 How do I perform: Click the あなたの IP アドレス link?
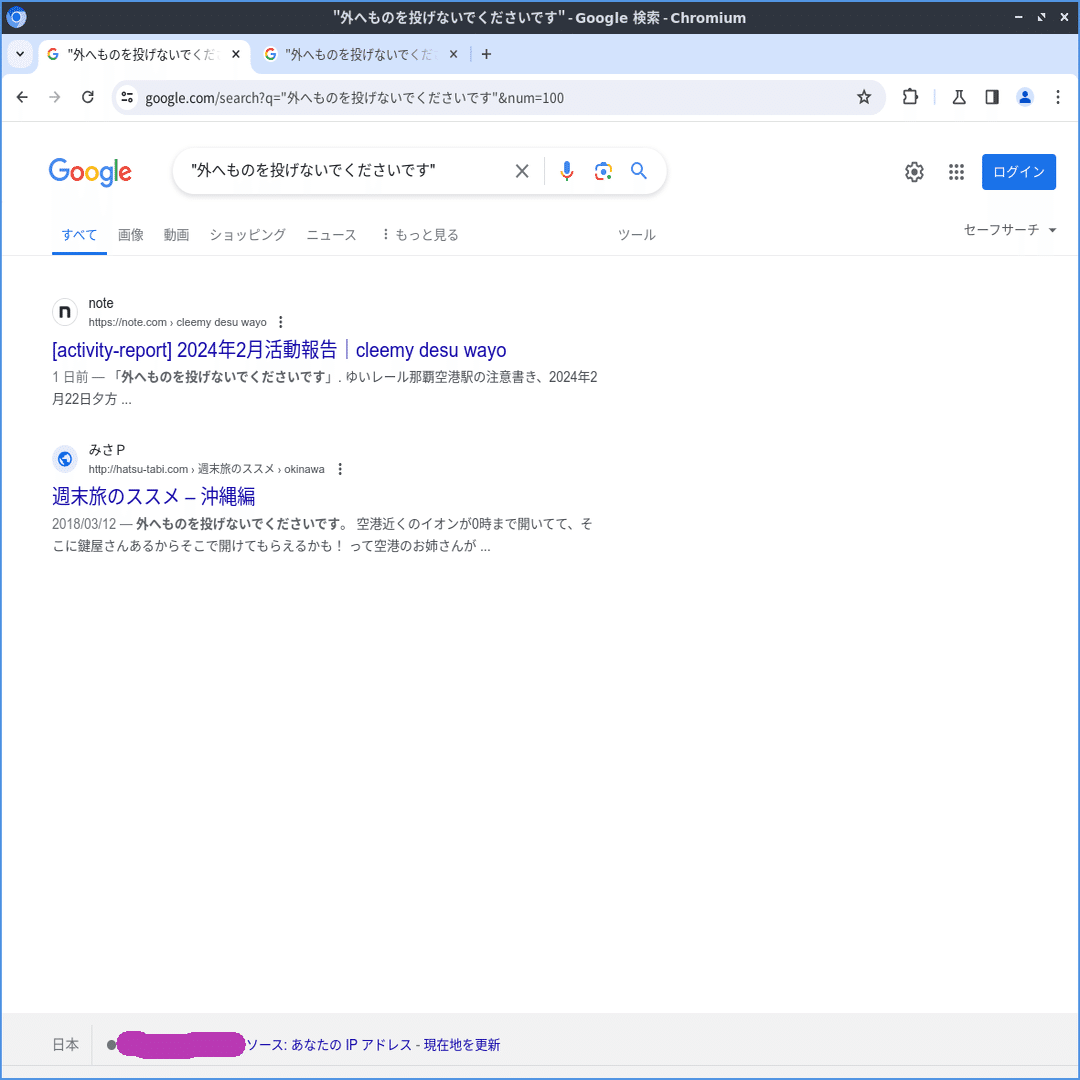tap(351, 1045)
